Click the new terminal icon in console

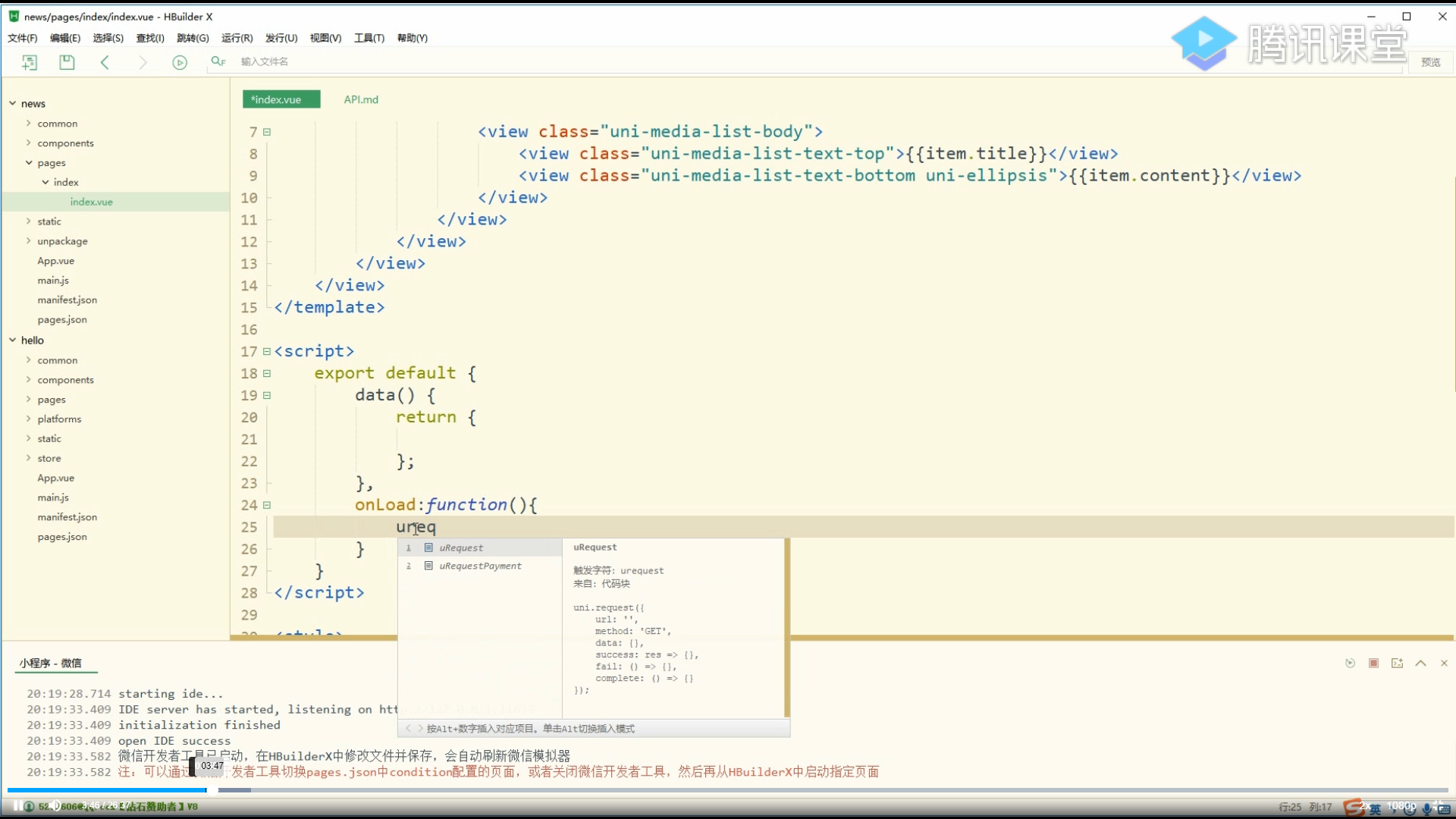tap(1397, 664)
